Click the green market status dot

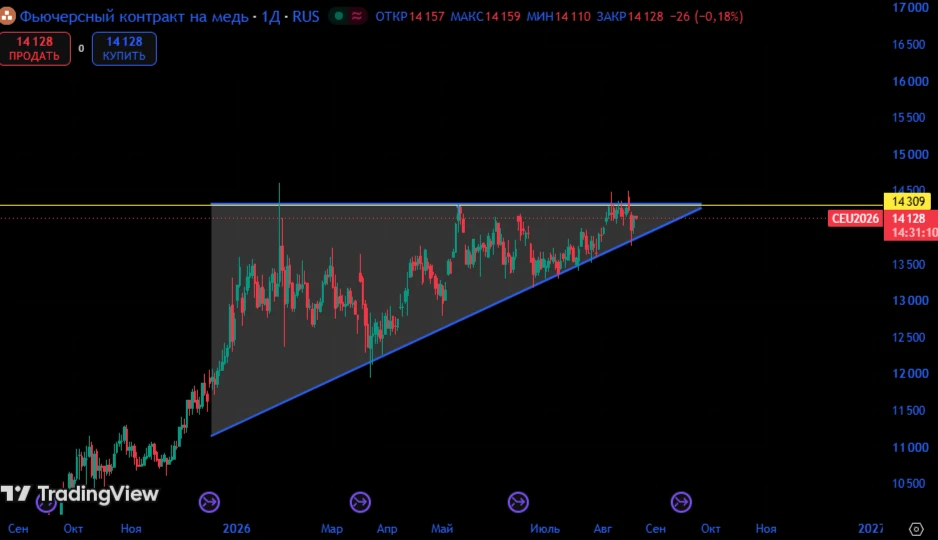click(x=339, y=16)
